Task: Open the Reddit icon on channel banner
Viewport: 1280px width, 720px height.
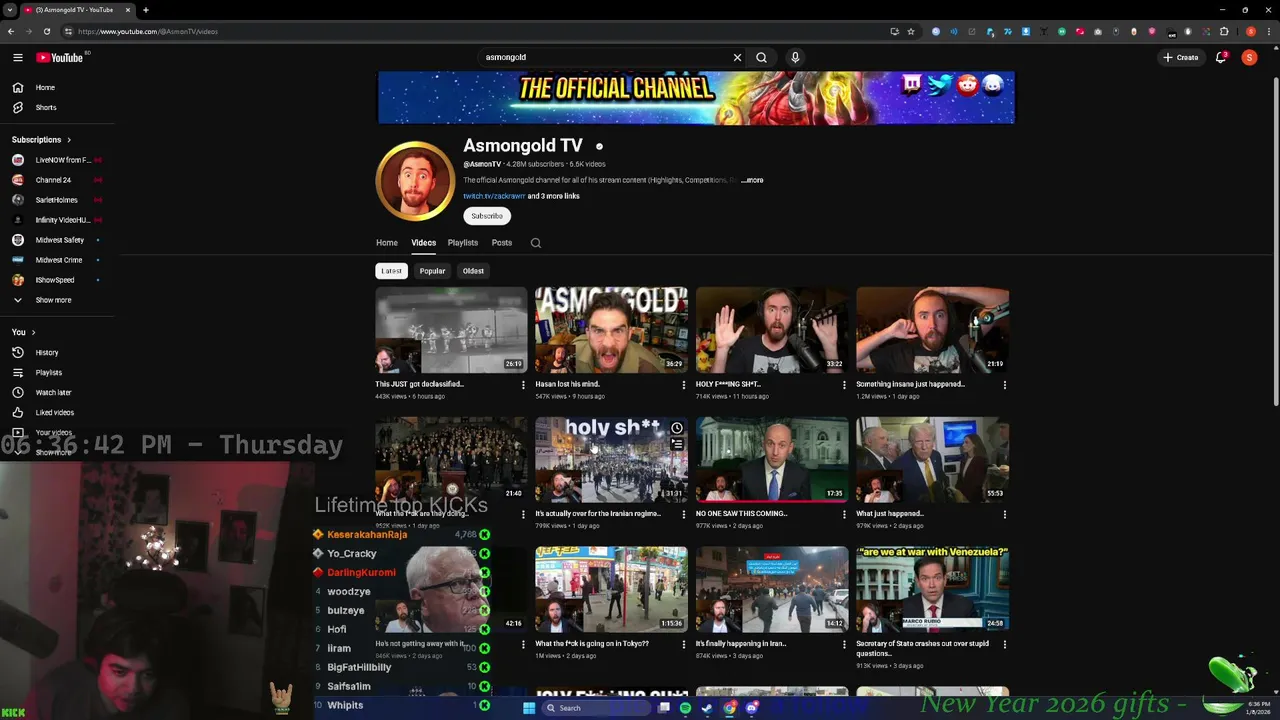Action: tap(966, 85)
